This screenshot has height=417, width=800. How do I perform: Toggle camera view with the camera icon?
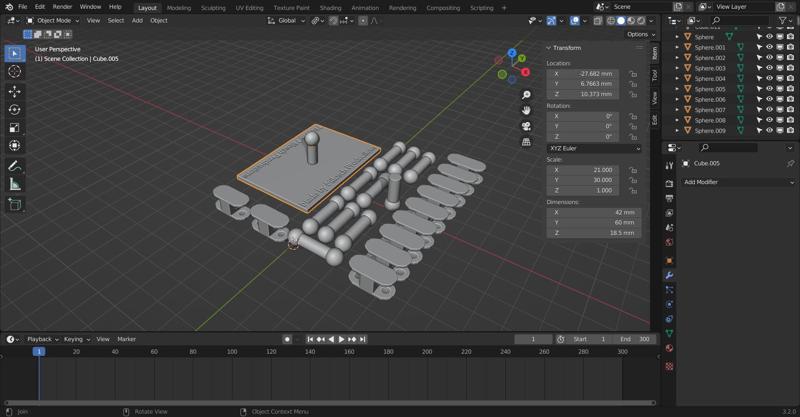[x=526, y=127]
